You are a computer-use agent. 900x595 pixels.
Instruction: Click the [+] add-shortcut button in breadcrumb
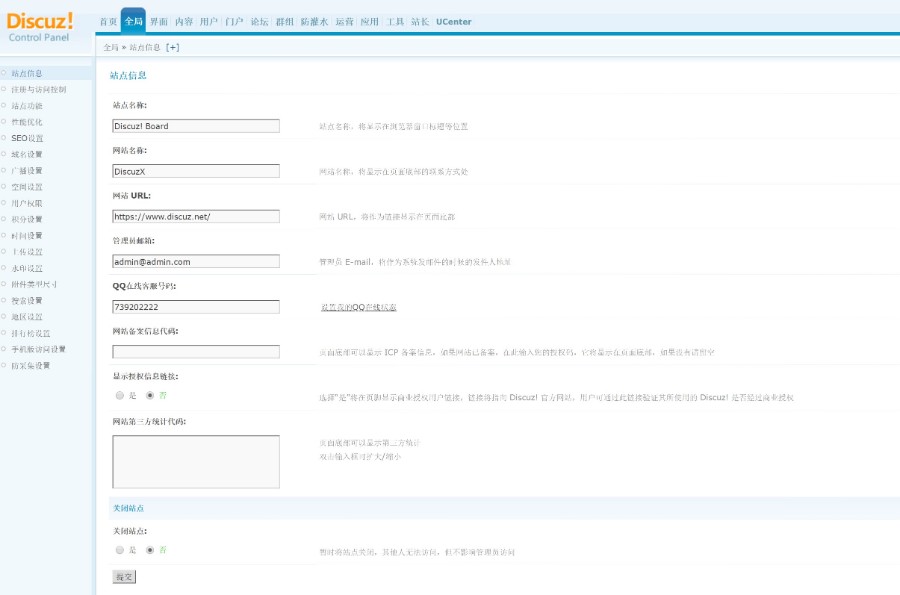click(173, 48)
